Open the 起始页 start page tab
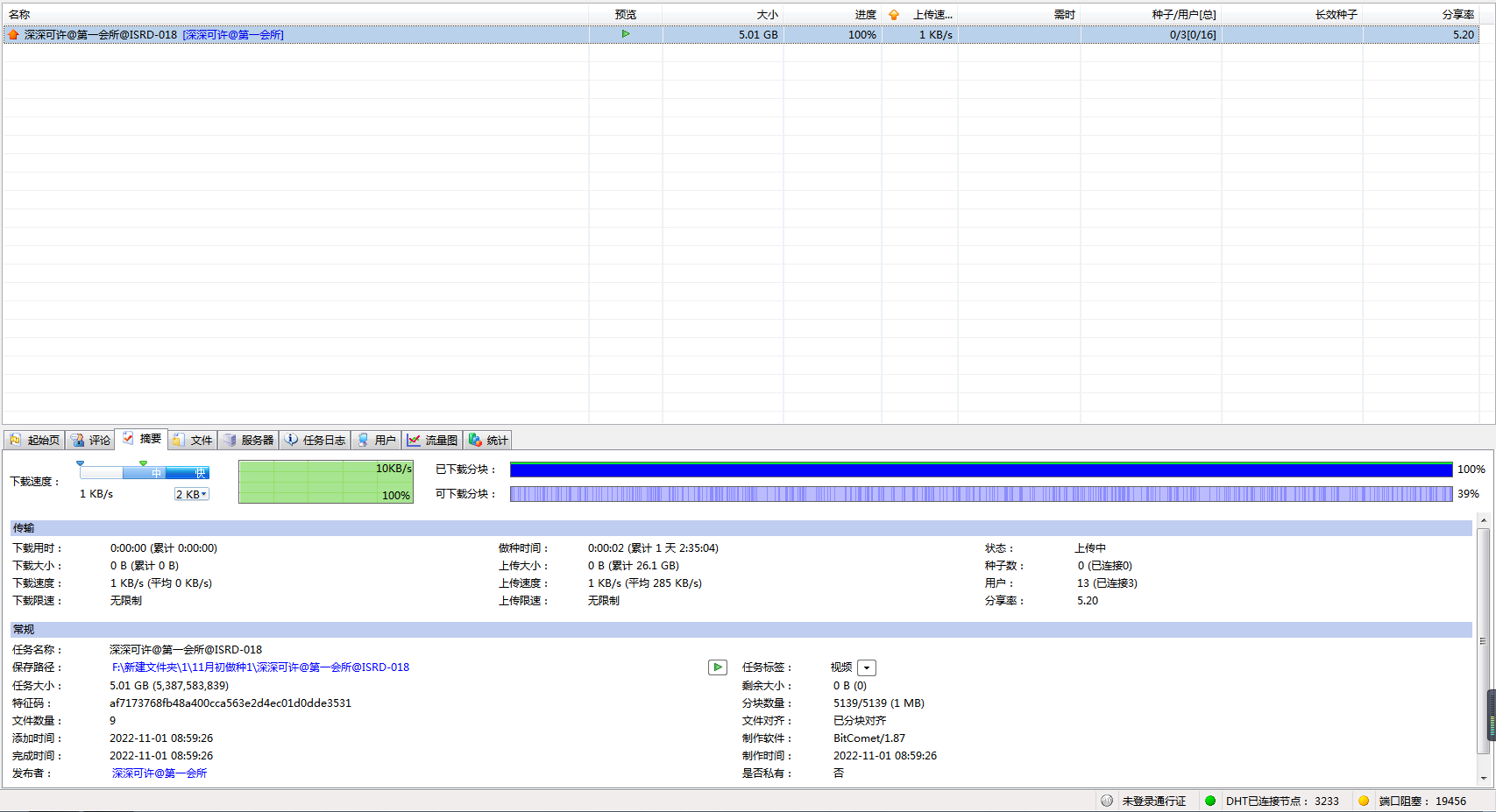Screen dimensions: 1496x812 (35, 440)
